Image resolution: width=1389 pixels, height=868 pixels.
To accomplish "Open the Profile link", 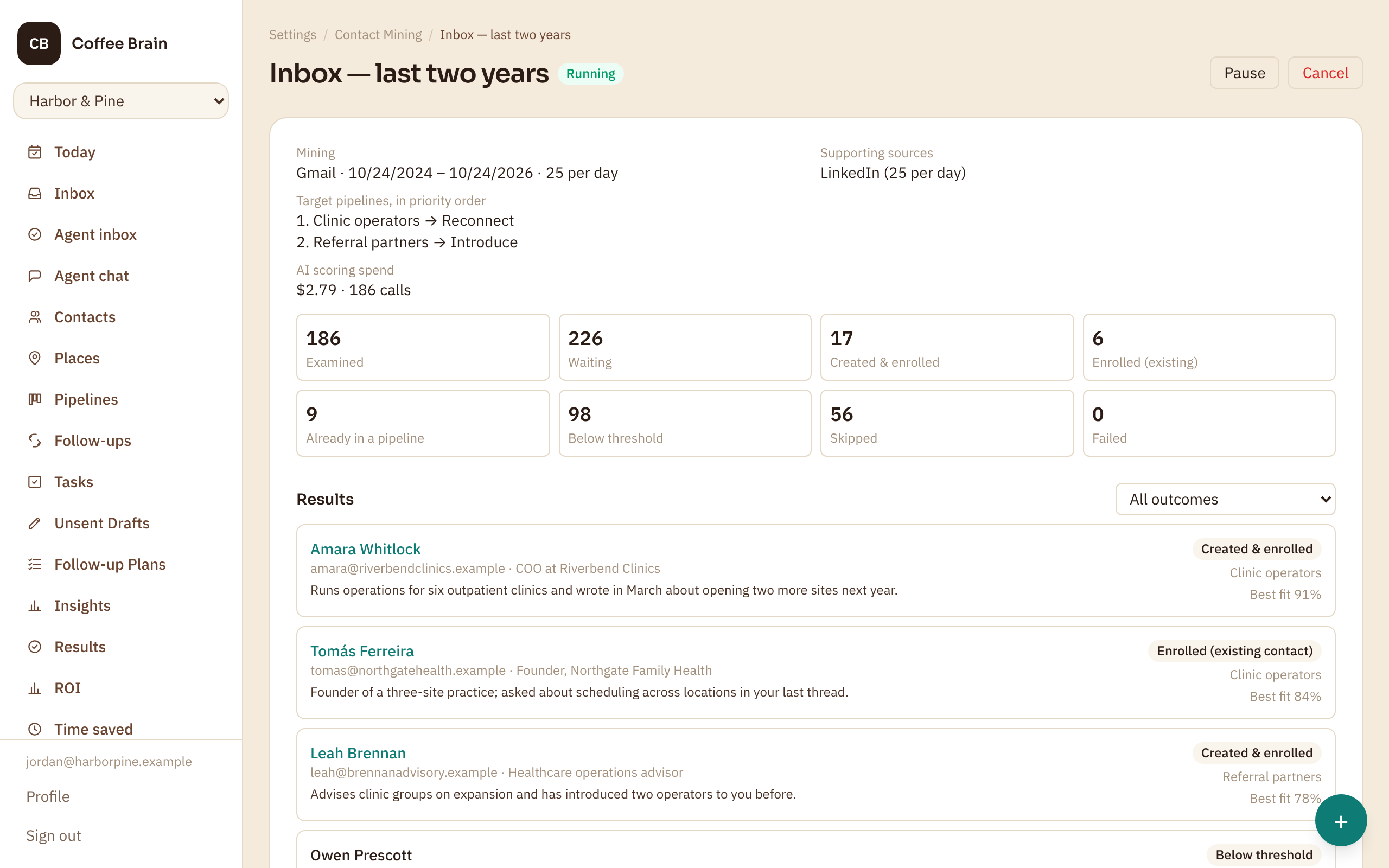I will 48,797.
